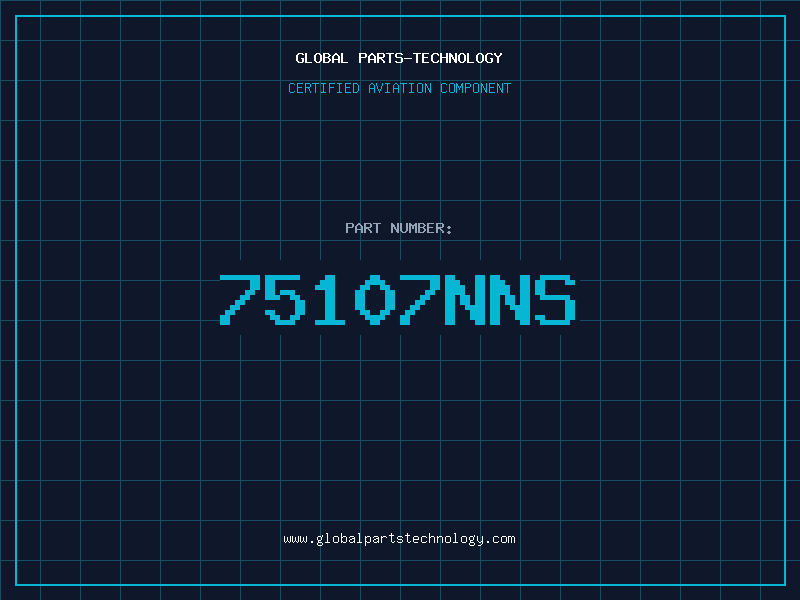Select the part number 75107NNS
The width and height of the screenshot is (800, 600).
pyautogui.click(x=398, y=299)
